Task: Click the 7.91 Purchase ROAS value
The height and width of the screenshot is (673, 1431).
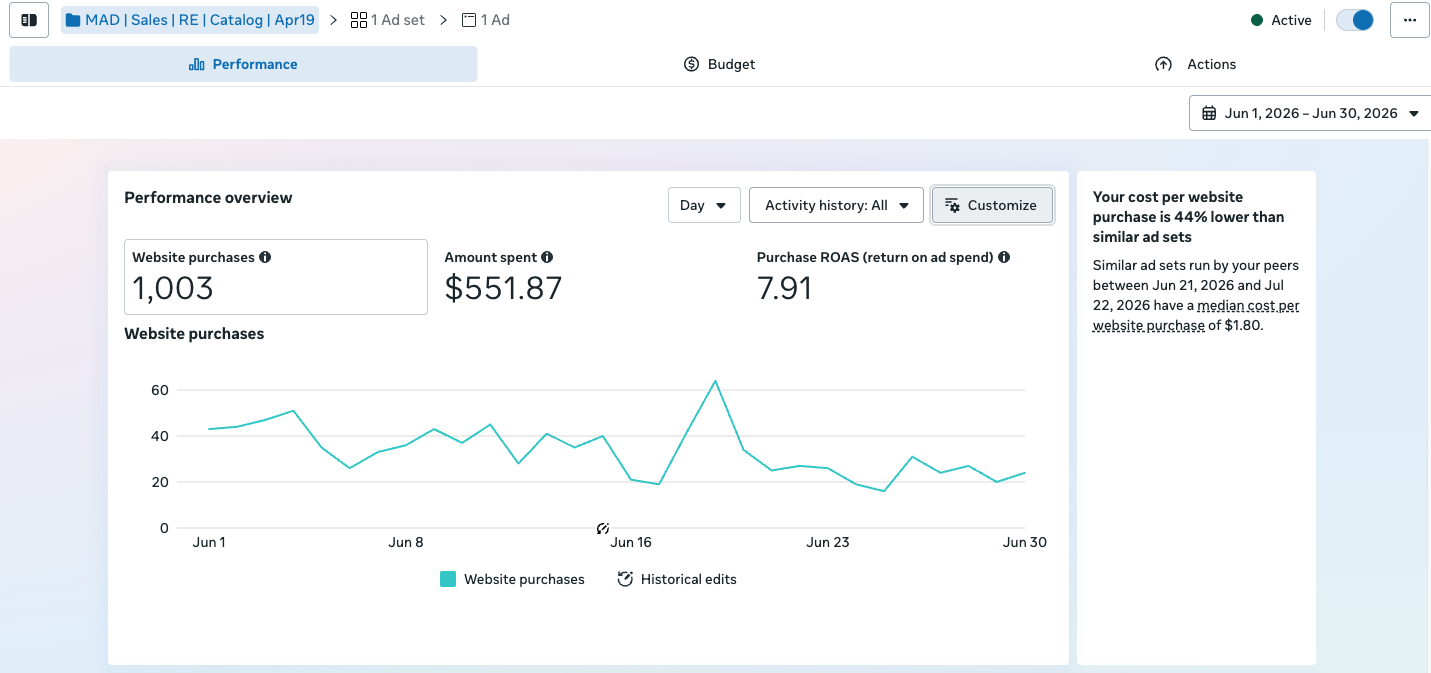Action: tap(785, 288)
